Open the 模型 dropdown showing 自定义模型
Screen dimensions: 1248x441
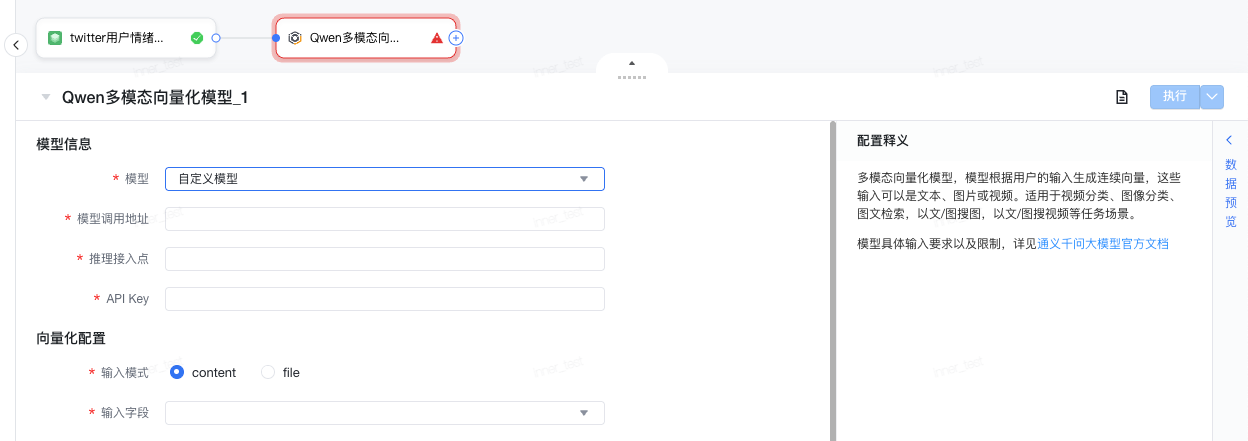[384, 179]
